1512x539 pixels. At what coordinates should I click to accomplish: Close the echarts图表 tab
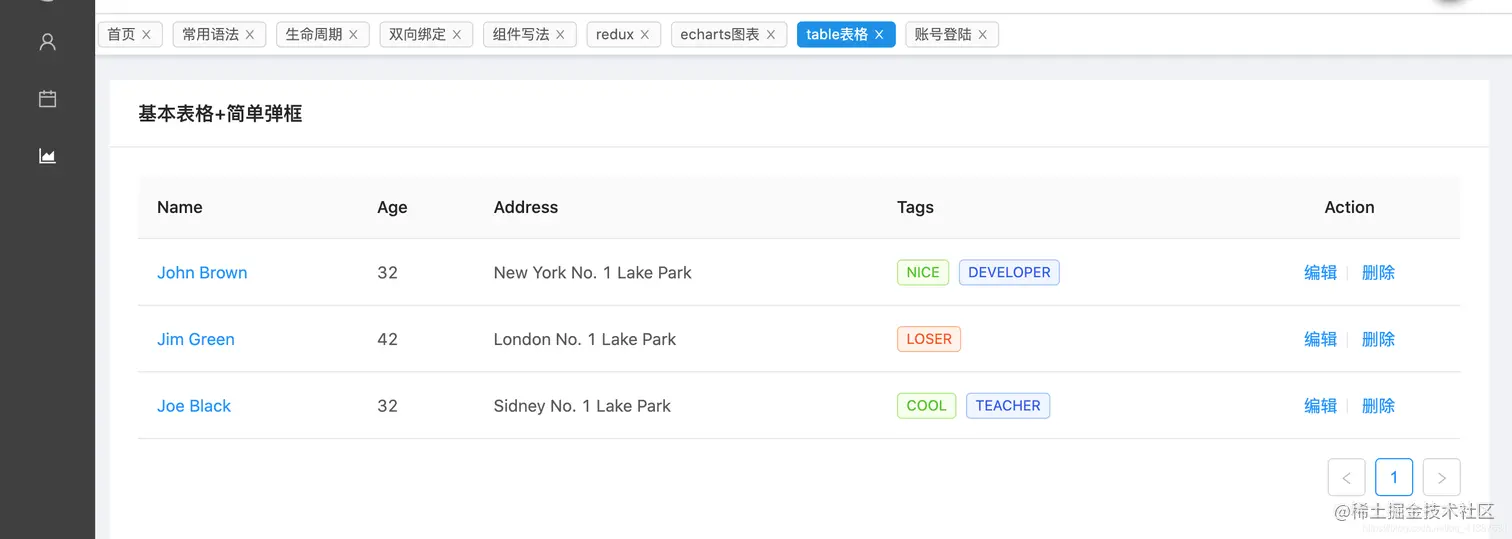(x=771, y=35)
